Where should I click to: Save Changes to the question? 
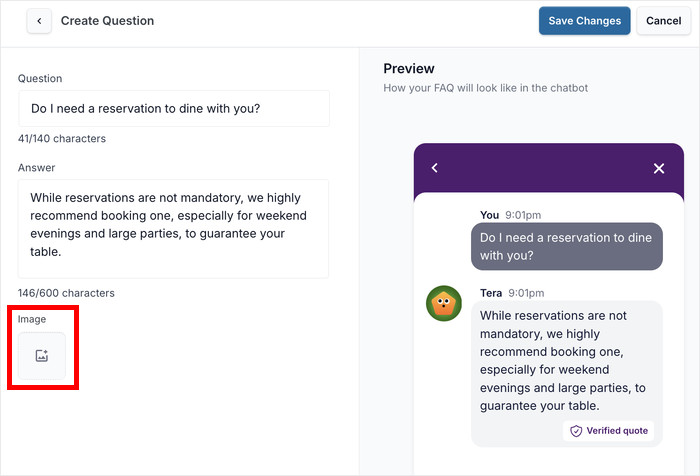tap(584, 21)
